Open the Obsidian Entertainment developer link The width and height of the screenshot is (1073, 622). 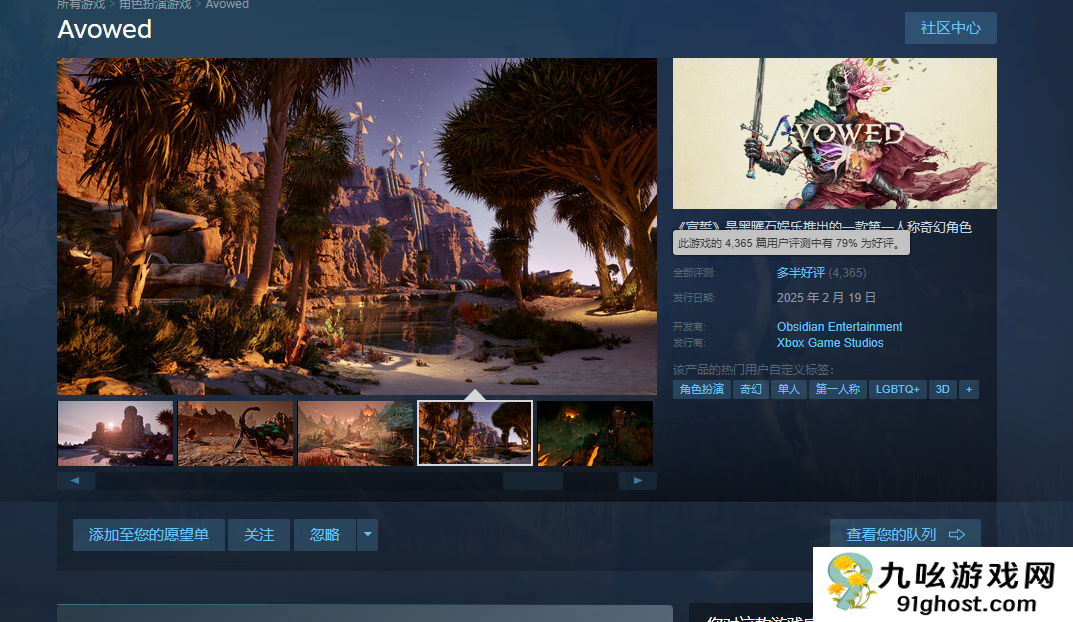point(839,327)
